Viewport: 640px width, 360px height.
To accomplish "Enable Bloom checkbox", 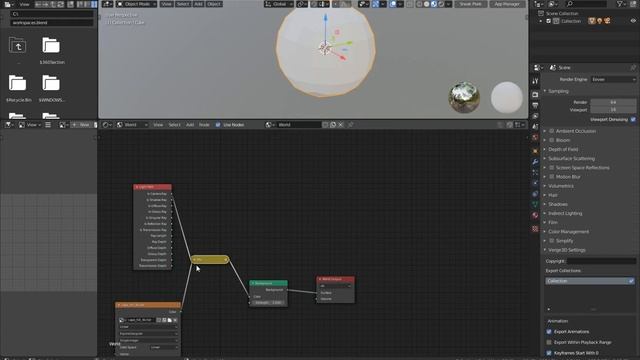I will tap(551, 140).
